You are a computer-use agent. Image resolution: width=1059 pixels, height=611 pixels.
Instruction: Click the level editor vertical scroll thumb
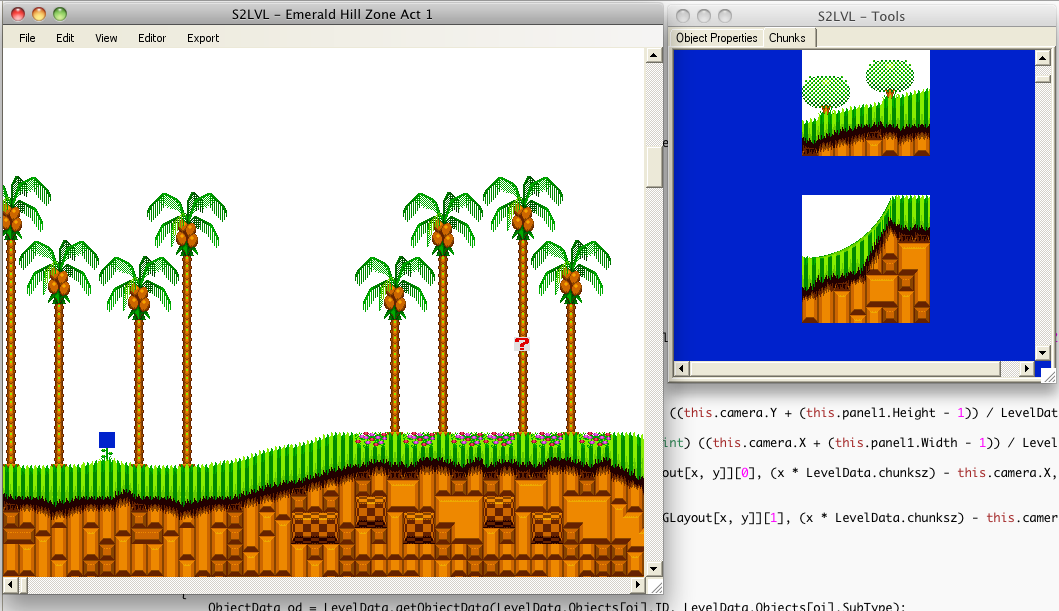coord(654,167)
